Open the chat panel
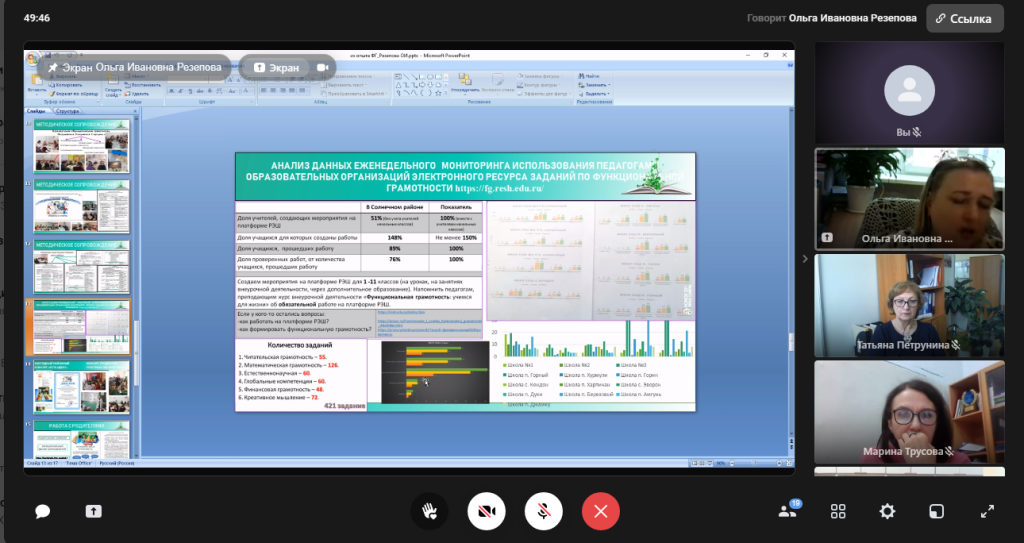 42,511
